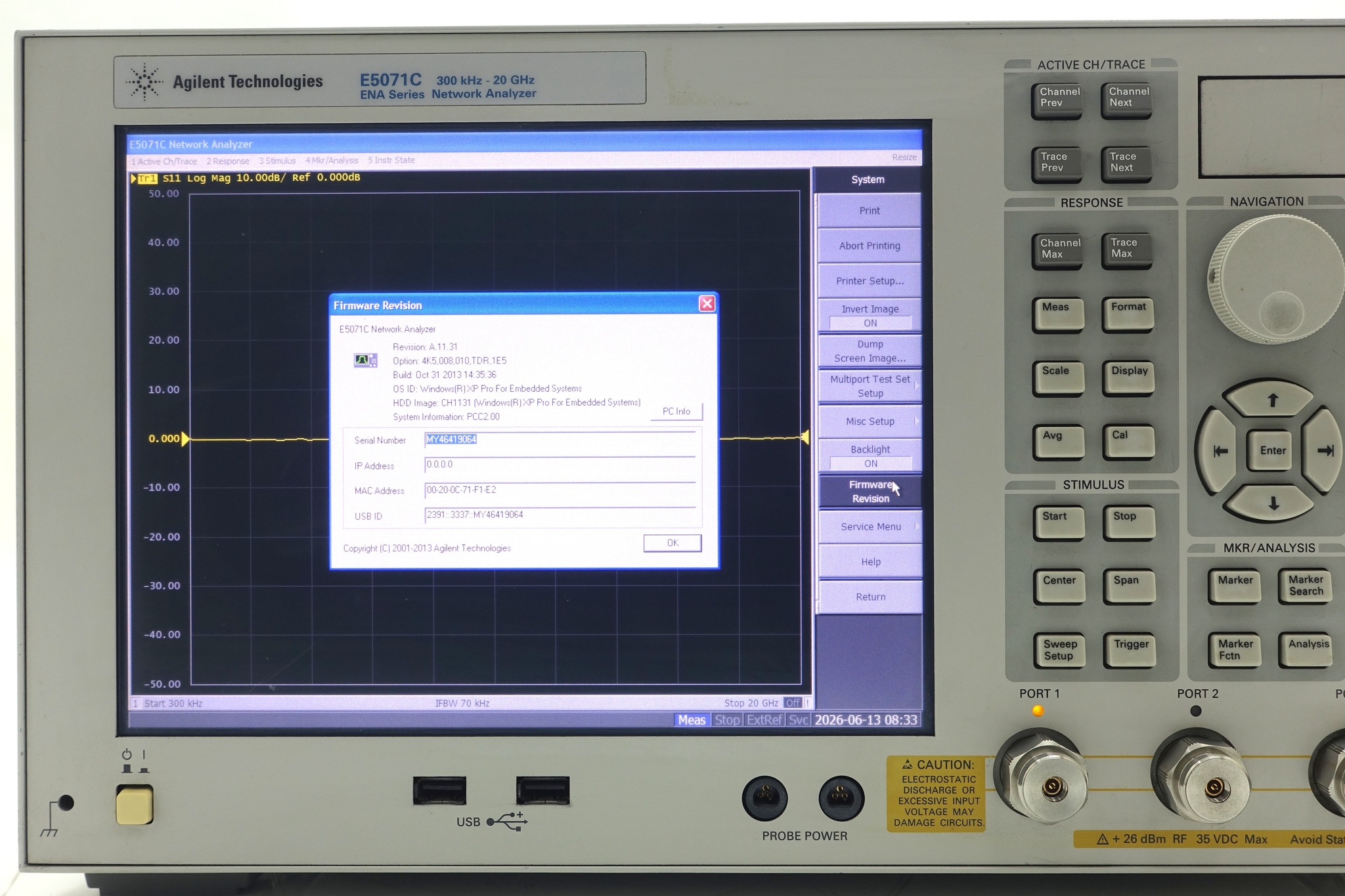Select Firmware Revision softkey

click(870, 492)
